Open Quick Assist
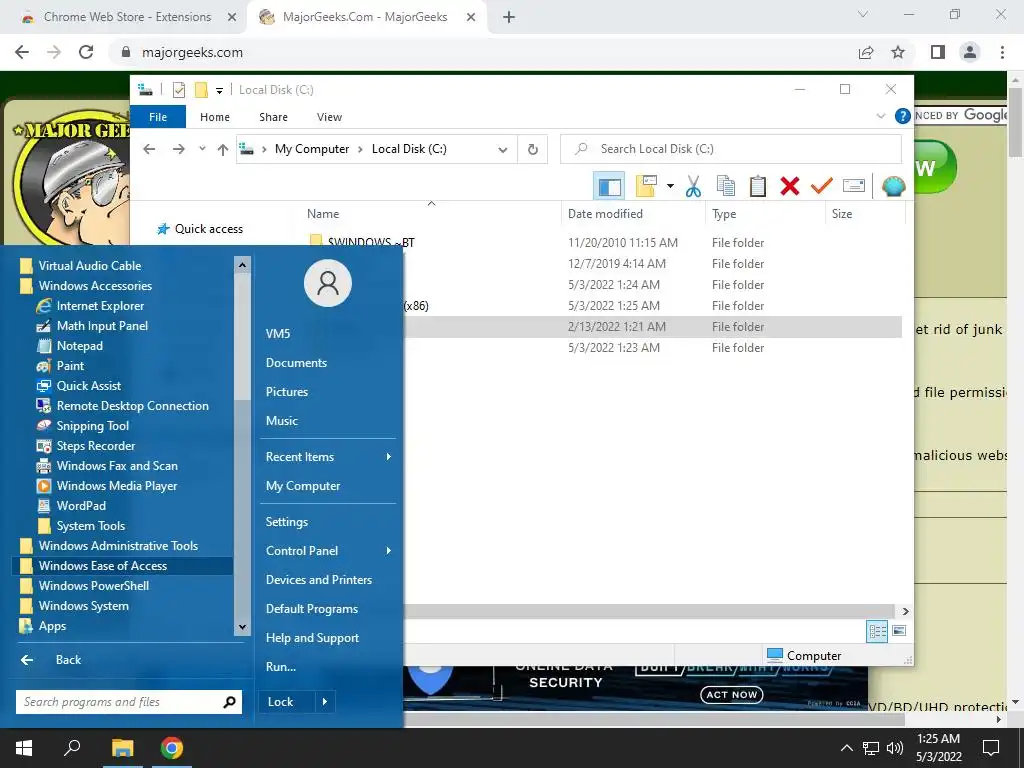 (88, 386)
